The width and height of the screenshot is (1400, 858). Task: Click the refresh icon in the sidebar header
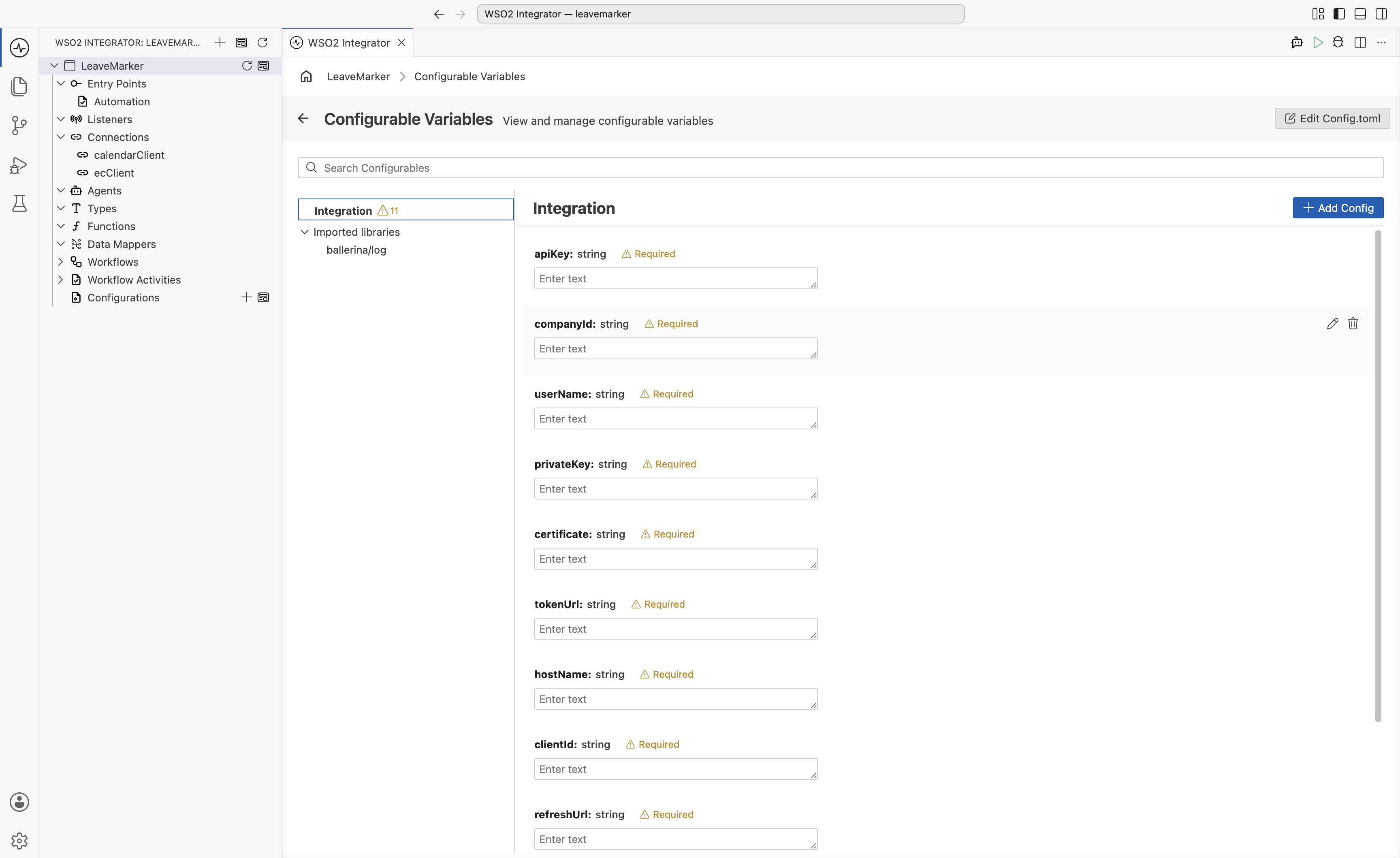pyautogui.click(x=262, y=42)
